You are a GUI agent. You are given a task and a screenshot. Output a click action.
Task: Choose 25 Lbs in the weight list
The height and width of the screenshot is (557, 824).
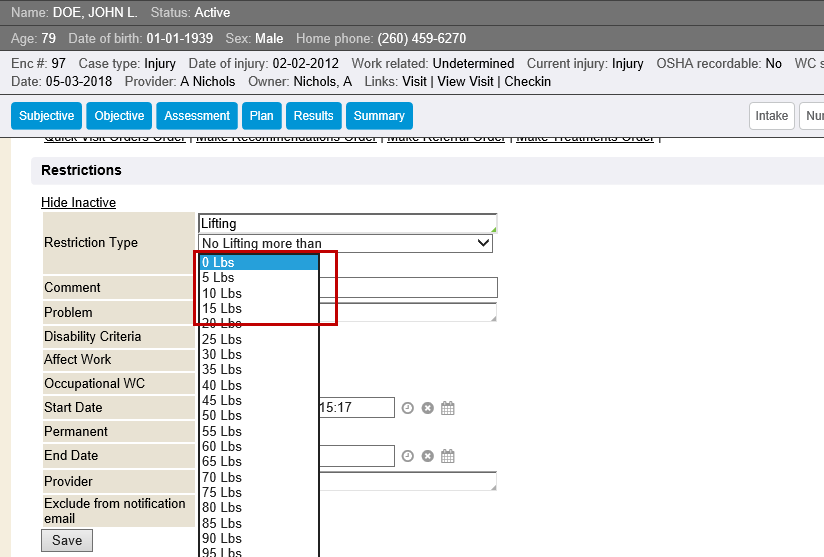(x=258, y=339)
